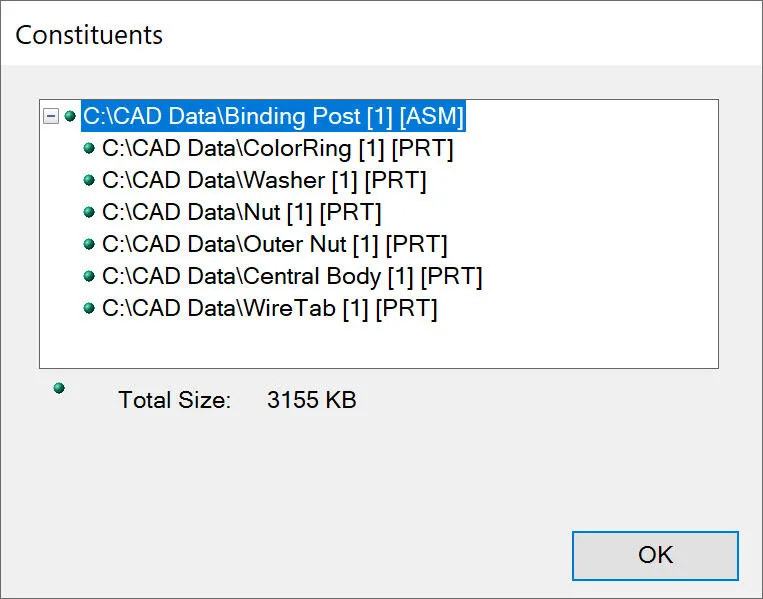
Task: Click the green dot next to ColorRing
Action: tap(89, 148)
